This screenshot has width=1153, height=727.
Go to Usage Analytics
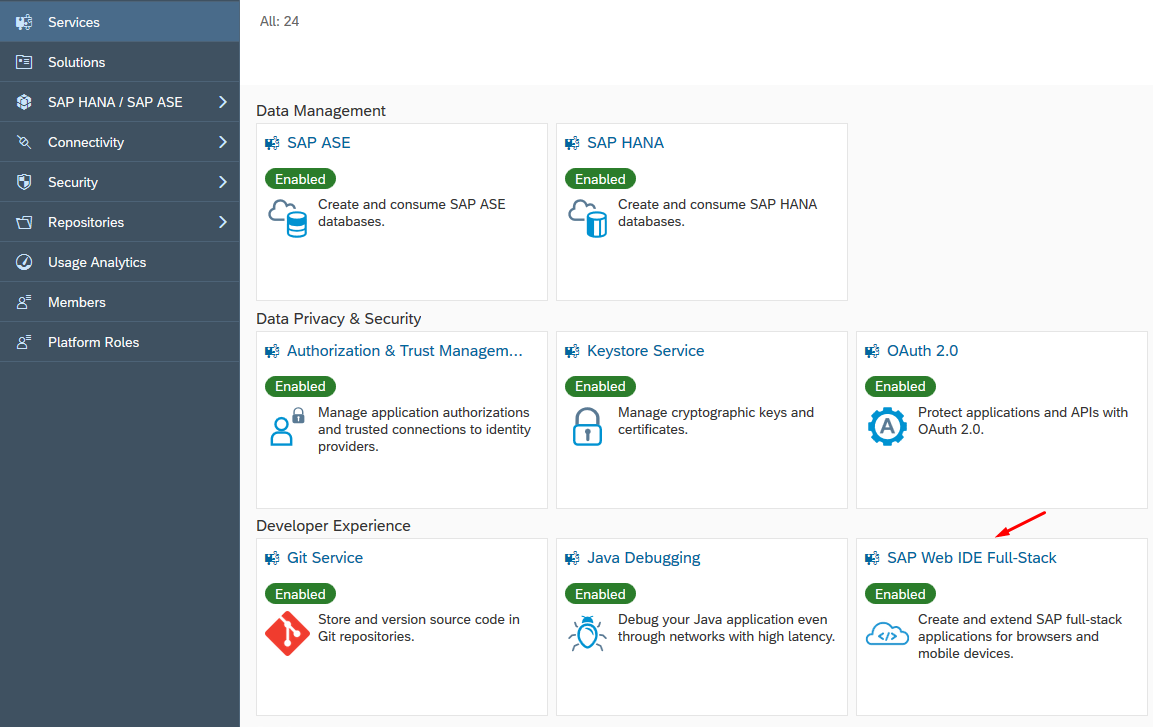click(x=120, y=262)
